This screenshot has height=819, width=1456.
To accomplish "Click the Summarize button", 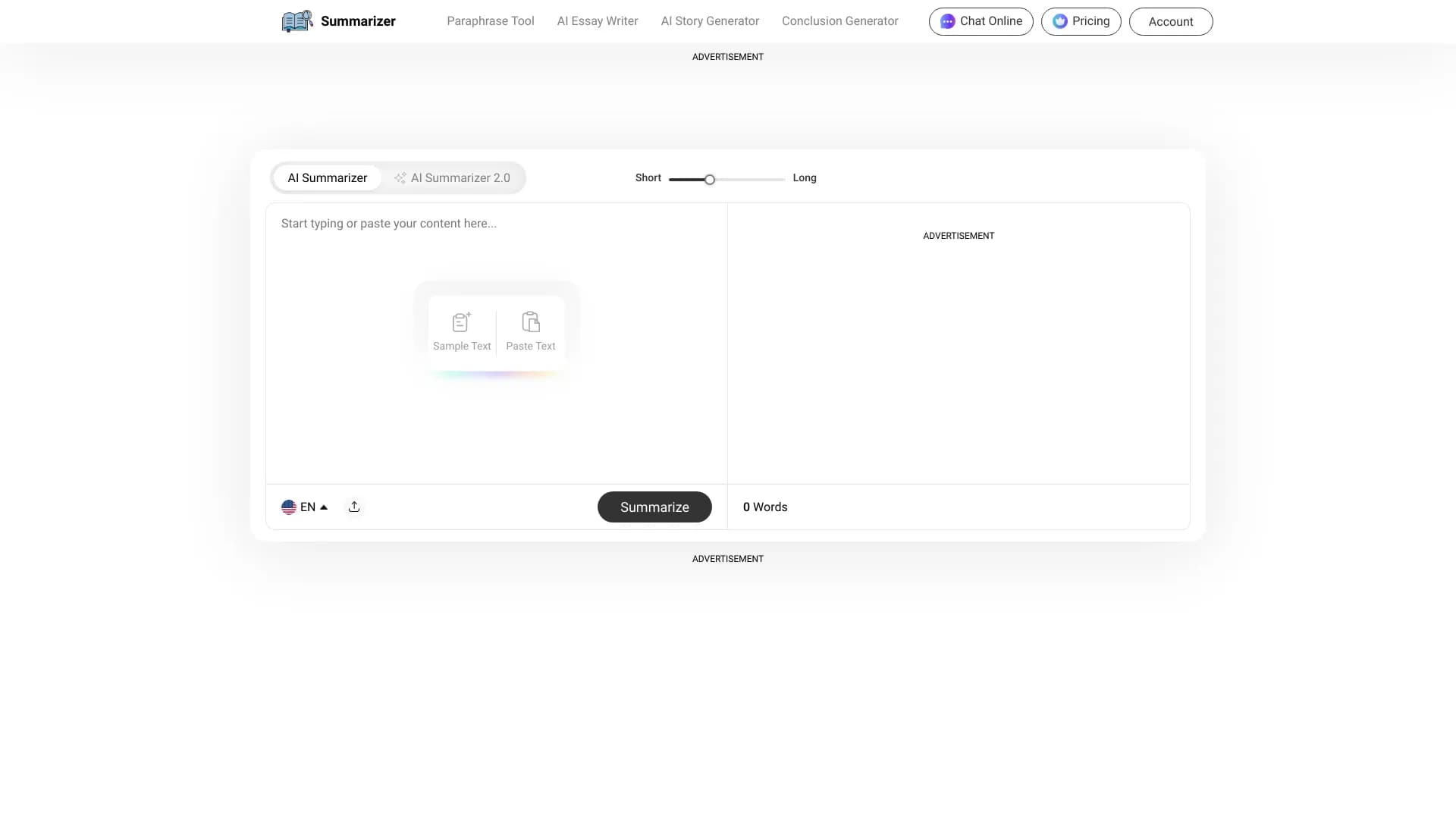I will [x=654, y=507].
